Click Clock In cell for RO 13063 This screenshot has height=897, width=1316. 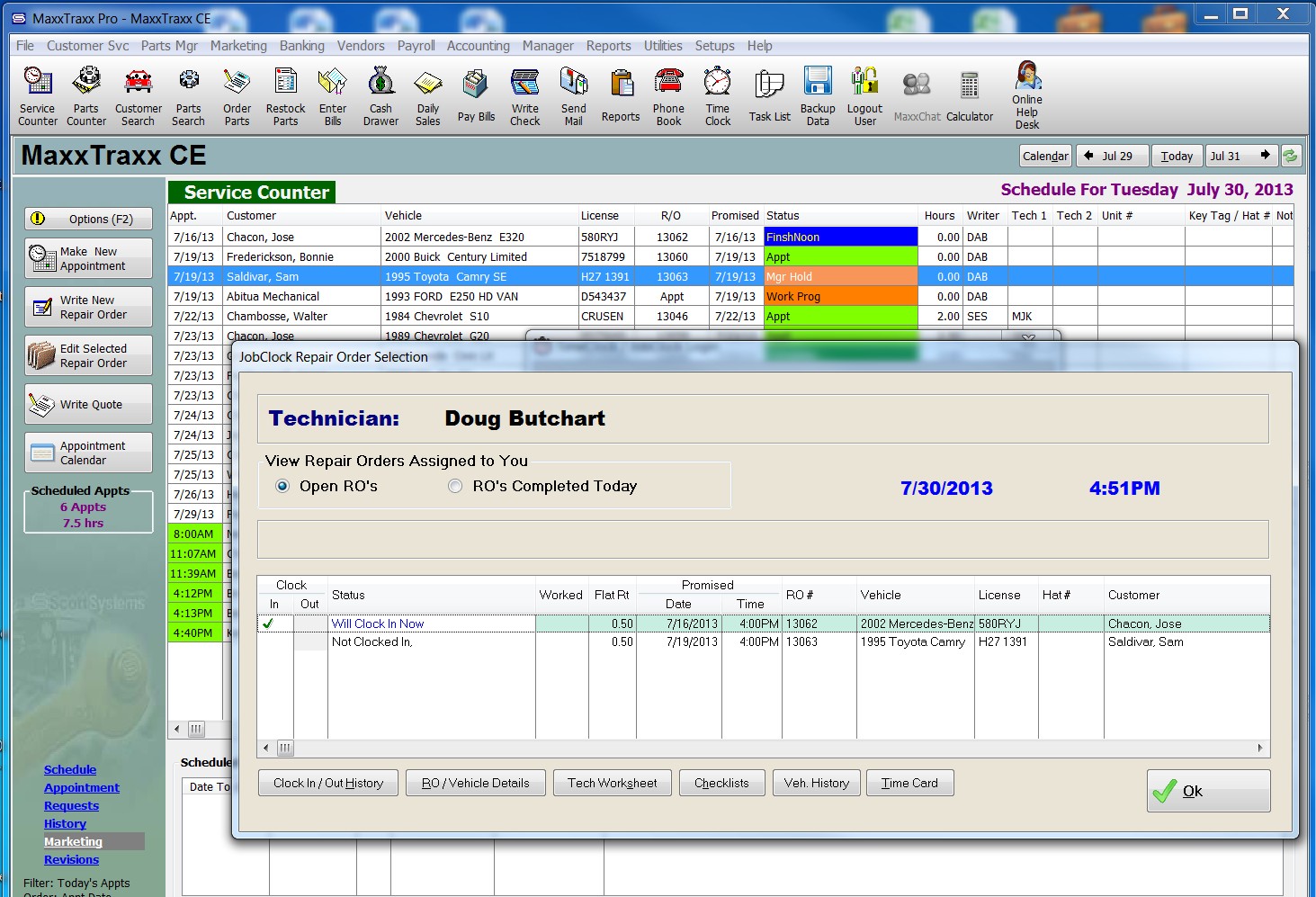pyautogui.click(x=274, y=641)
